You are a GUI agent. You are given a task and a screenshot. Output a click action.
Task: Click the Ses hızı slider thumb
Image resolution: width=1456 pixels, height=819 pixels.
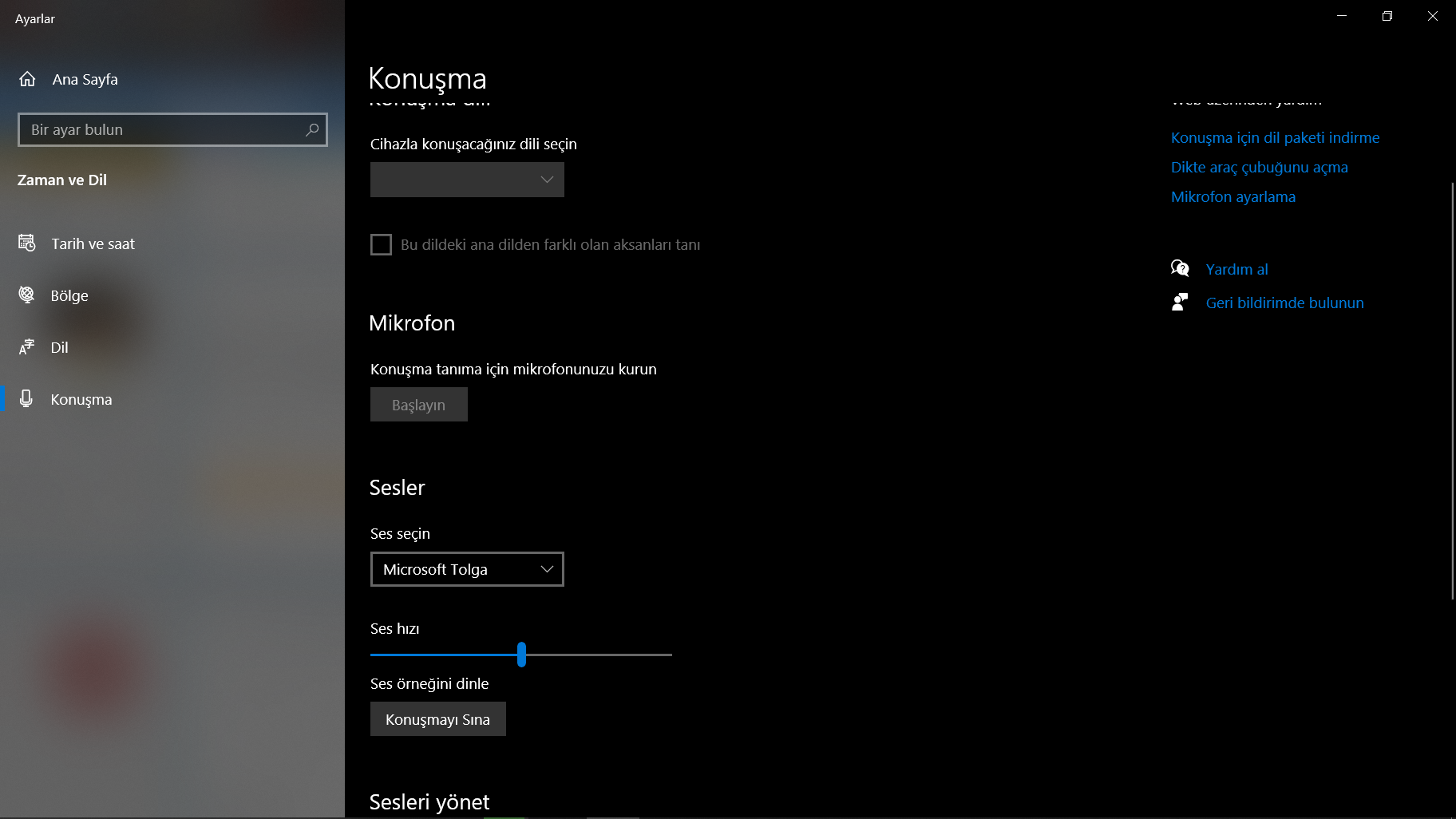(x=521, y=655)
